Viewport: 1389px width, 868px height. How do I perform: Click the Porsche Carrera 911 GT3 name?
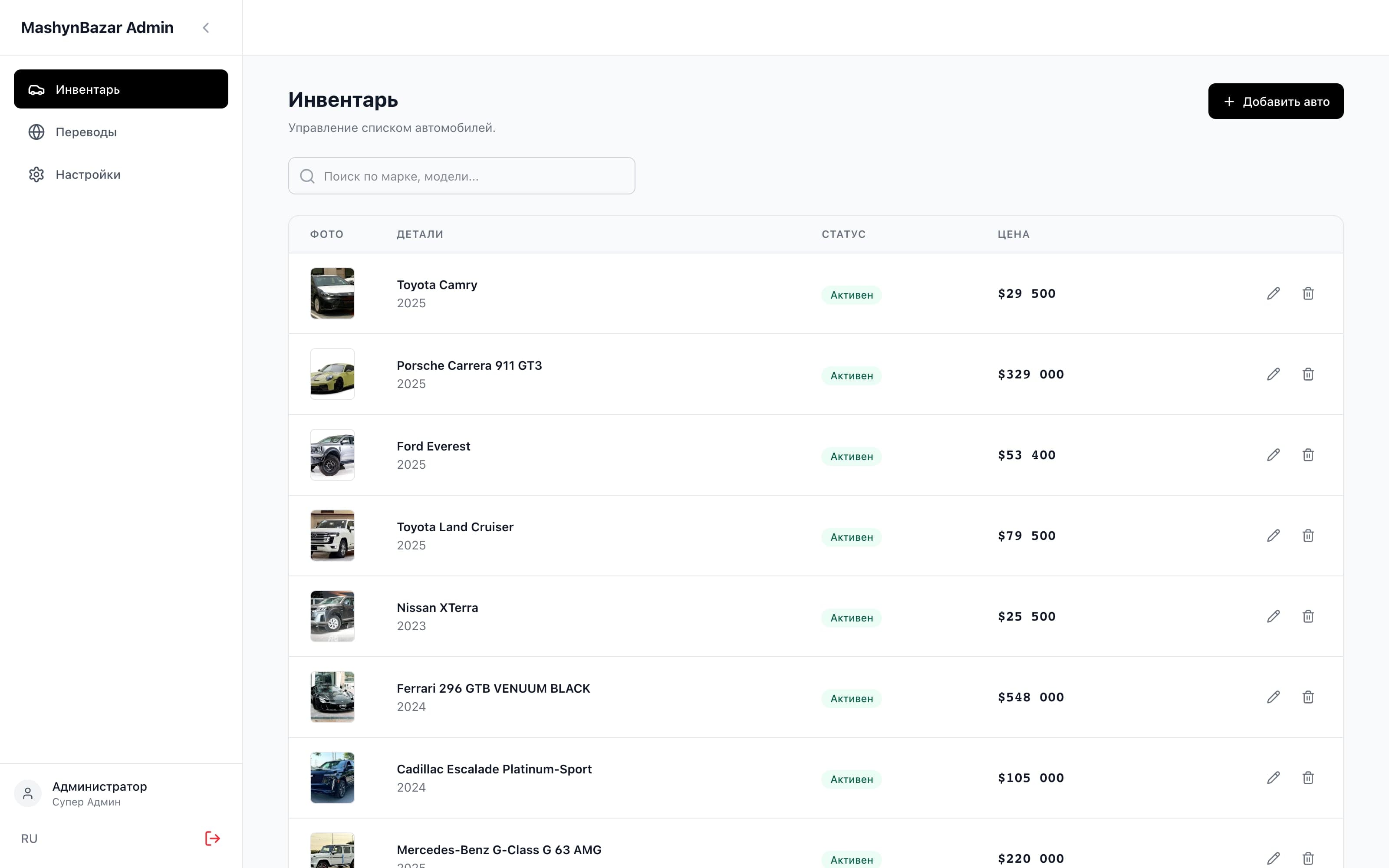pyautogui.click(x=469, y=366)
